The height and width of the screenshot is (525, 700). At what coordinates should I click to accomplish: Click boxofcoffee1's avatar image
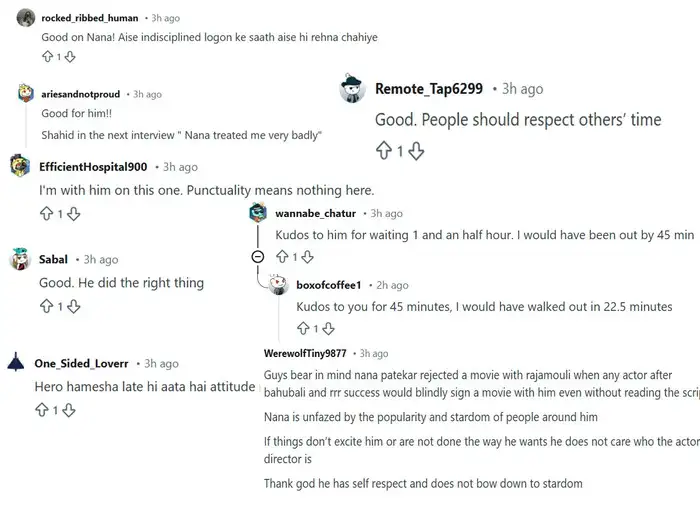(278, 286)
